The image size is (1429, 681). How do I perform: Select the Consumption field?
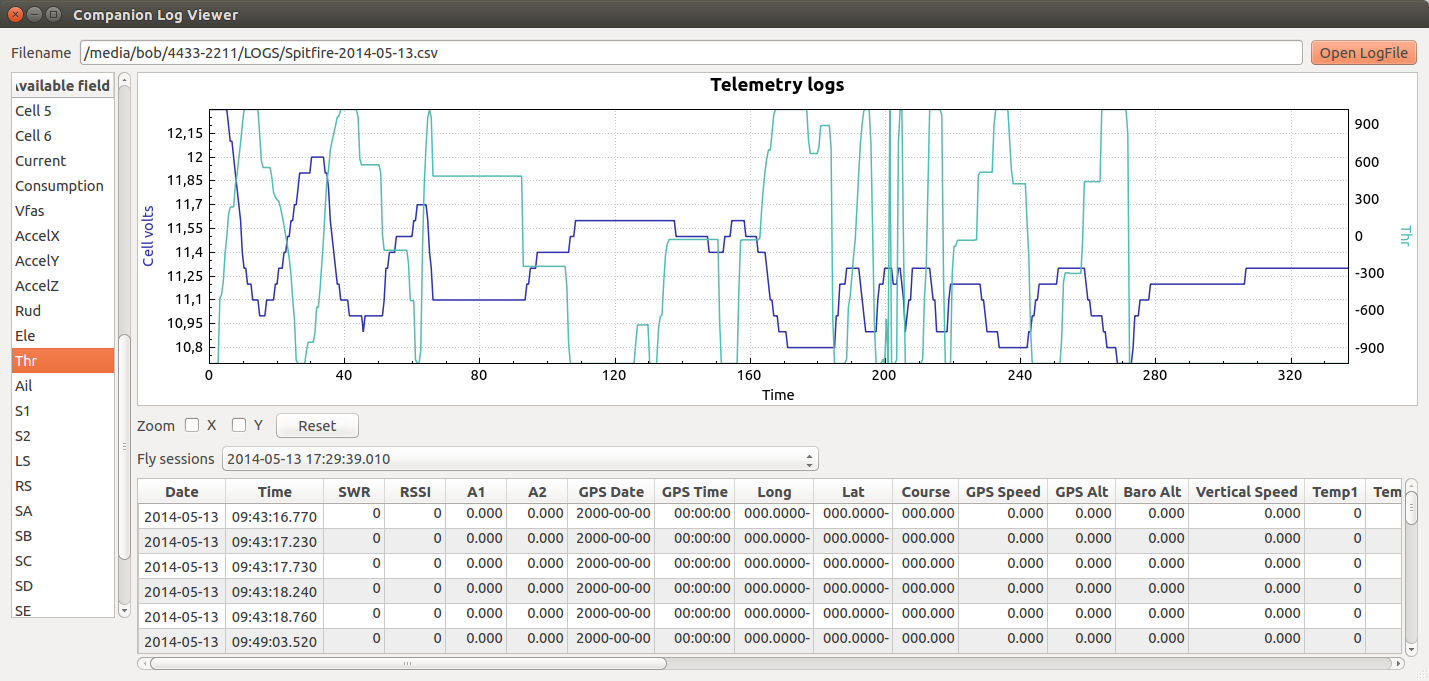pyautogui.click(x=63, y=185)
